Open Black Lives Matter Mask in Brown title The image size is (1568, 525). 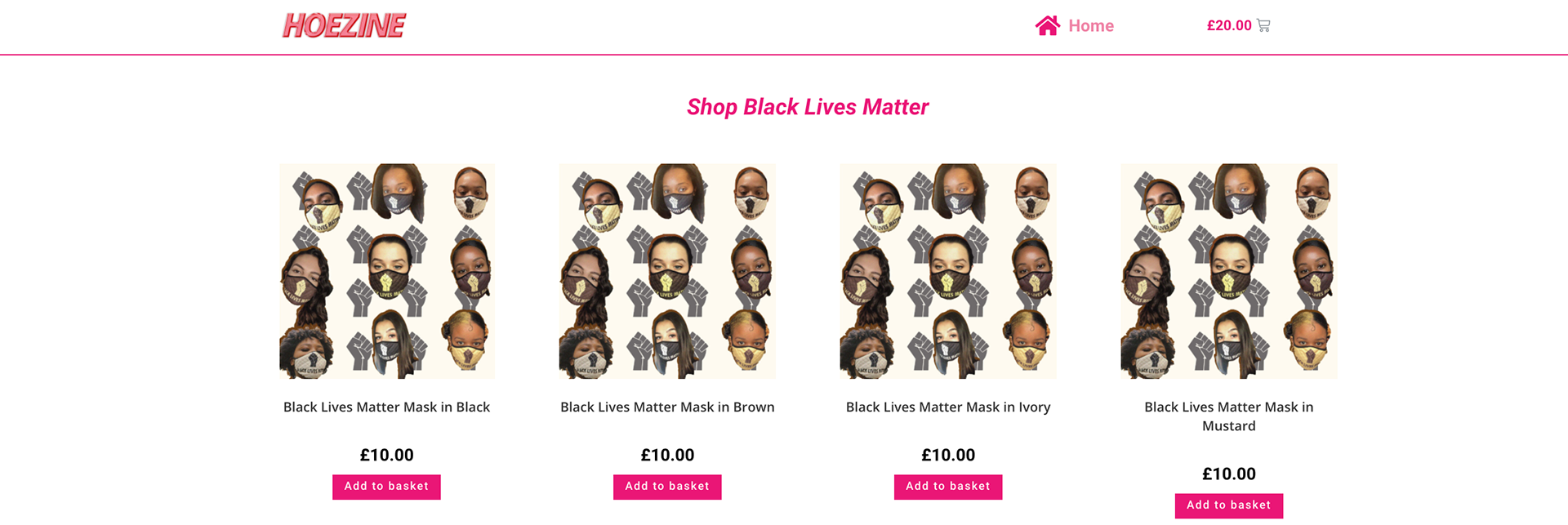(667, 407)
